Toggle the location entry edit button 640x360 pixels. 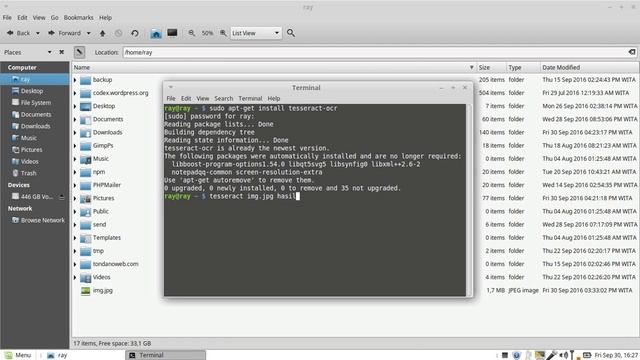point(80,52)
